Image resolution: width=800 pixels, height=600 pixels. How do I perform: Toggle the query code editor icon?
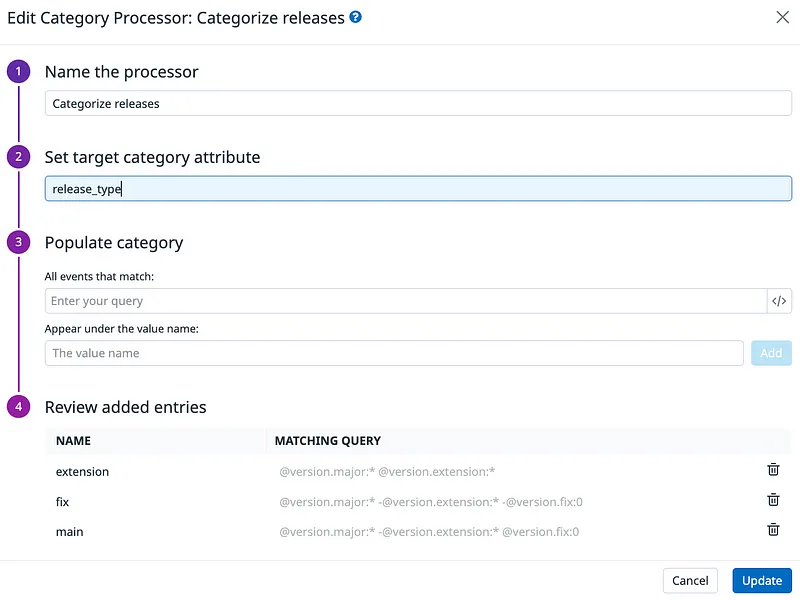pos(780,301)
